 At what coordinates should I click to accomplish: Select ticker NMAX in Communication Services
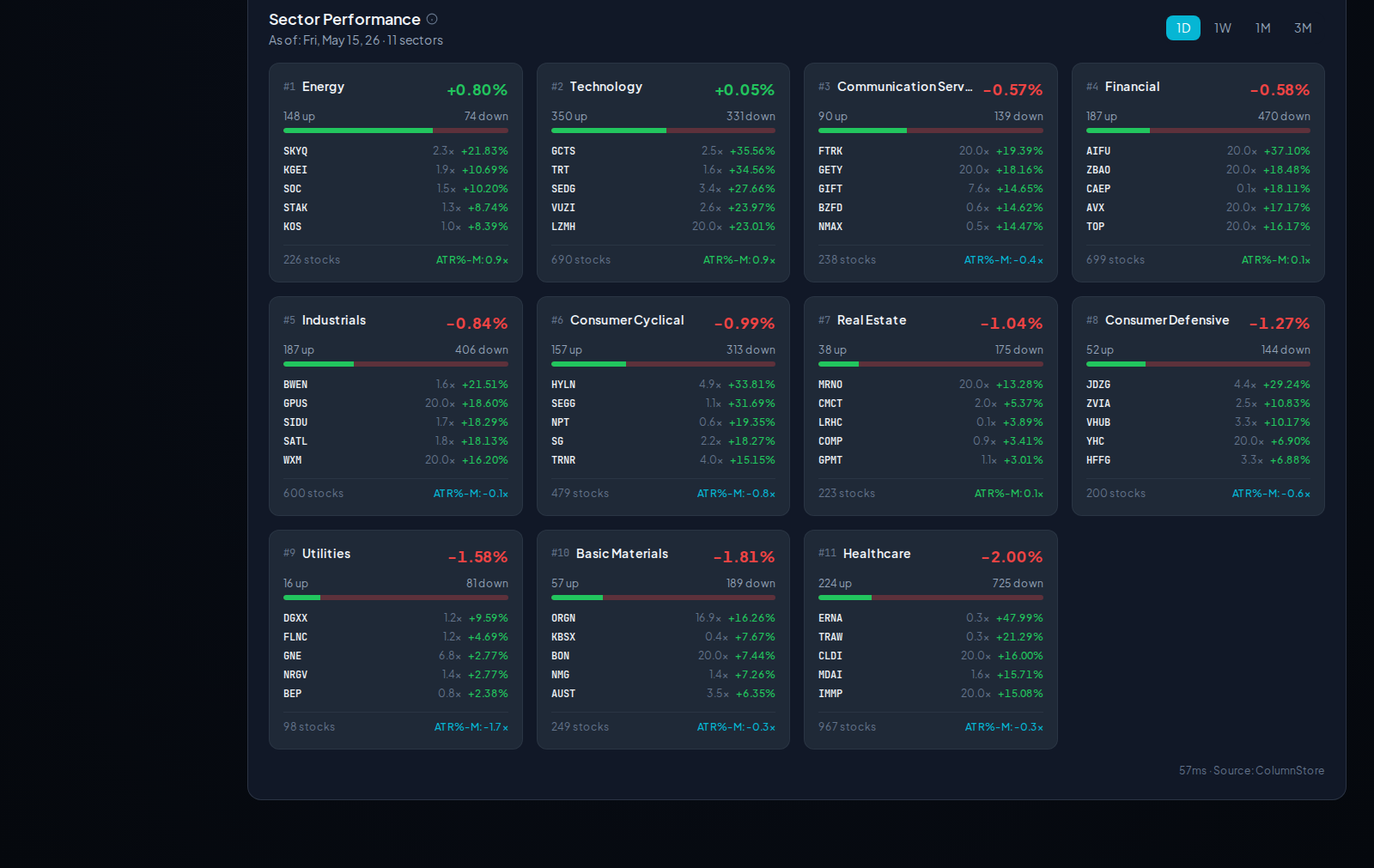pyautogui.click(x=830, y=227)
